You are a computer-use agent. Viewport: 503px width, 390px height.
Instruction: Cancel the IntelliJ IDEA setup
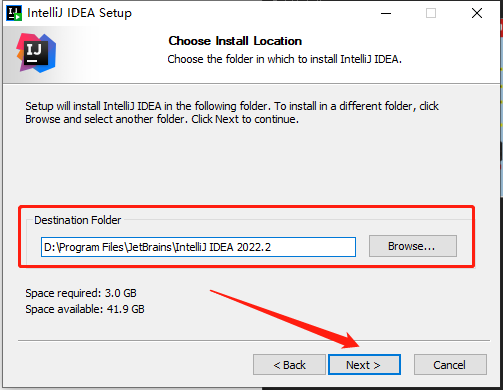(450, 365)
